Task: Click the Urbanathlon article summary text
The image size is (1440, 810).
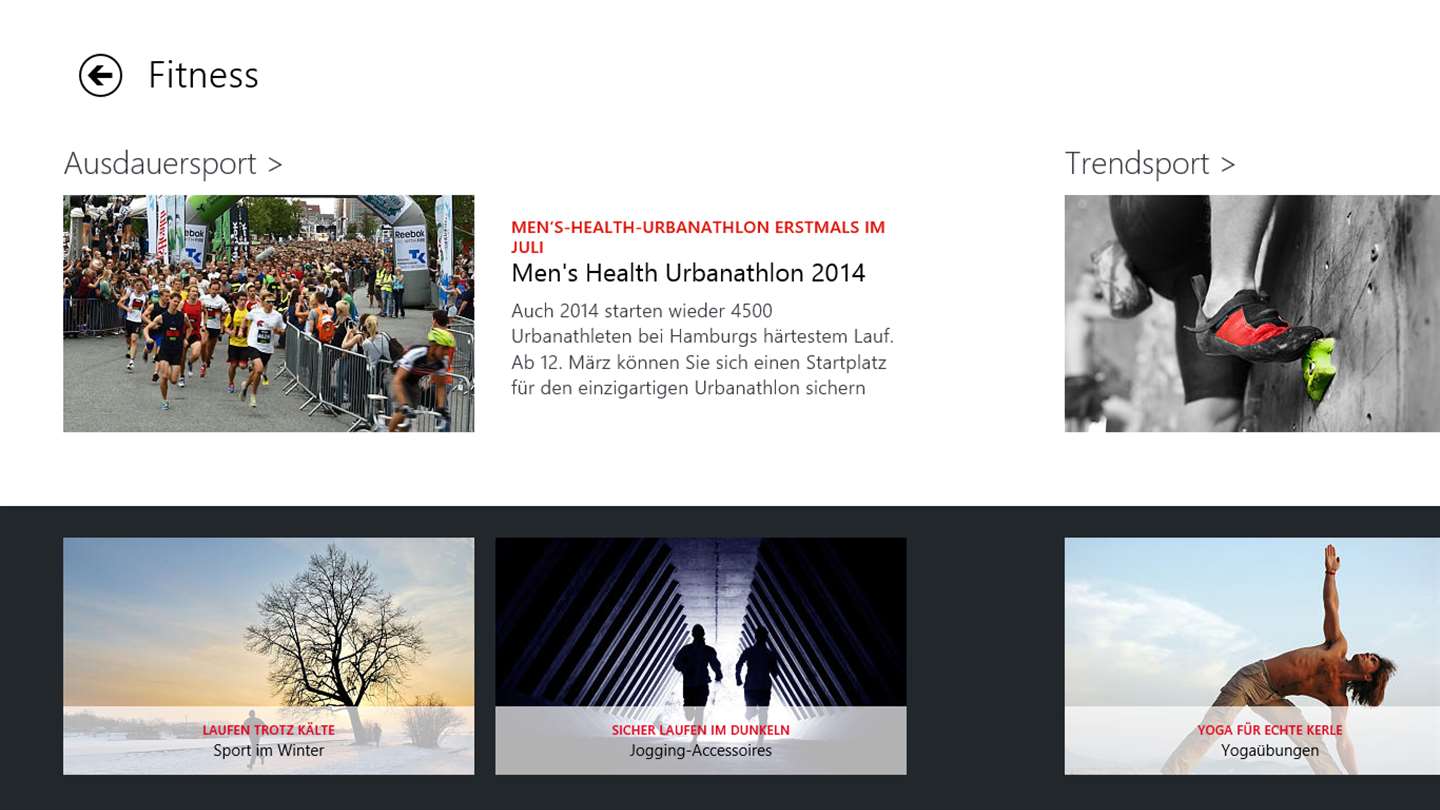Action: coord(702,349)
